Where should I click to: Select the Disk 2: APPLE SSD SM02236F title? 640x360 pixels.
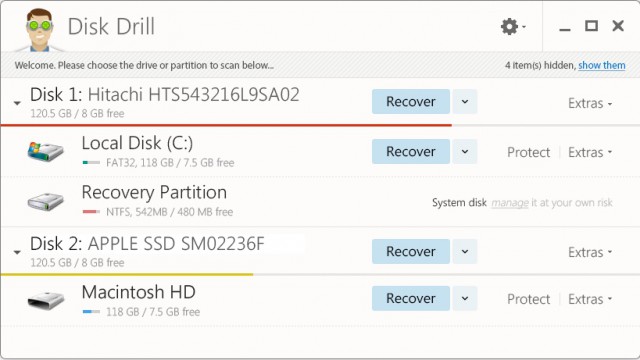coord(147,244)
